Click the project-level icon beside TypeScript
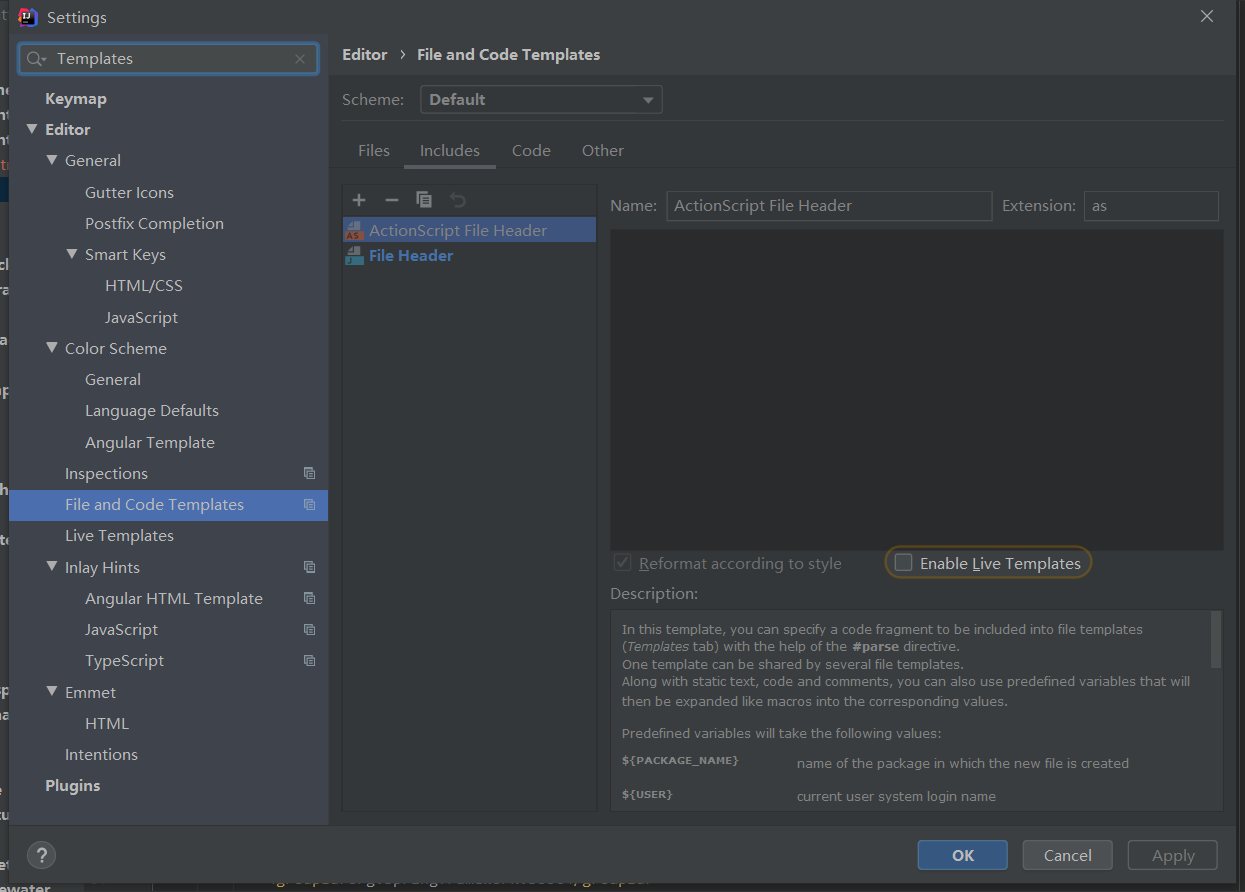The image size is (1245, 892). 309,661
